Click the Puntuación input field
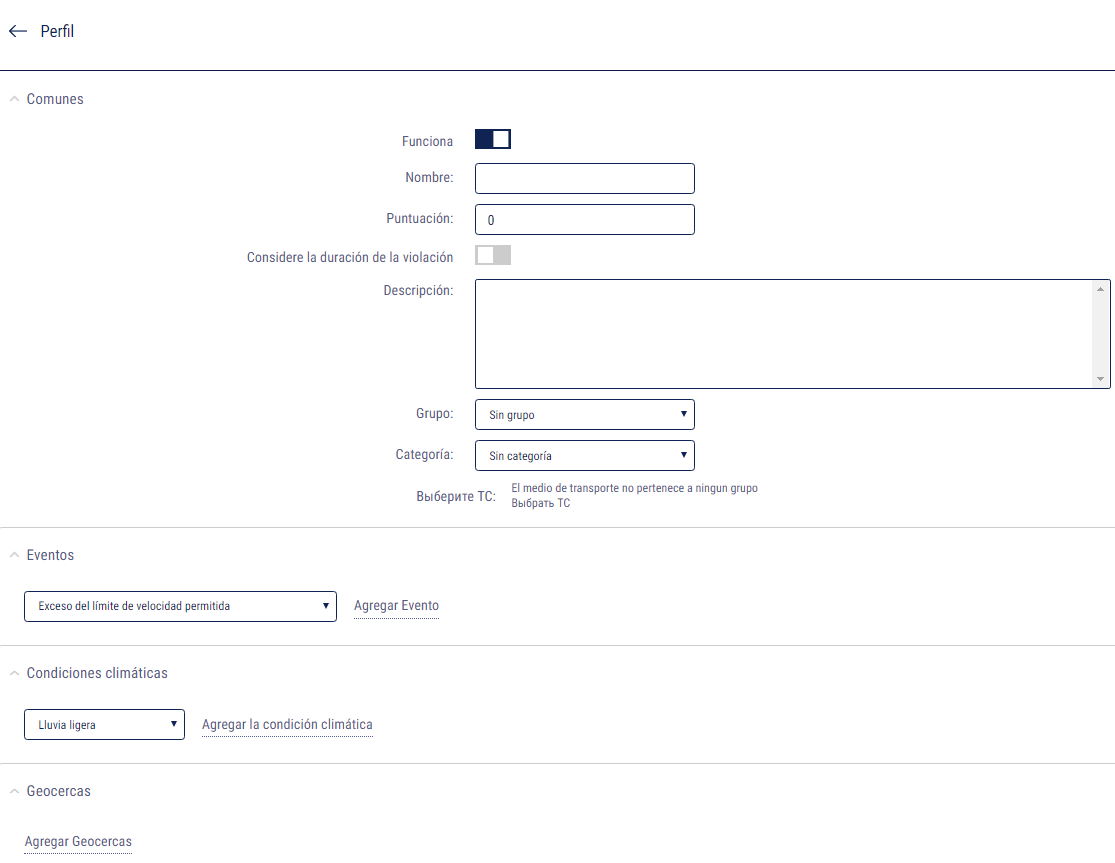Viewport: 1115px width, 863px height. tap(584, 220)
